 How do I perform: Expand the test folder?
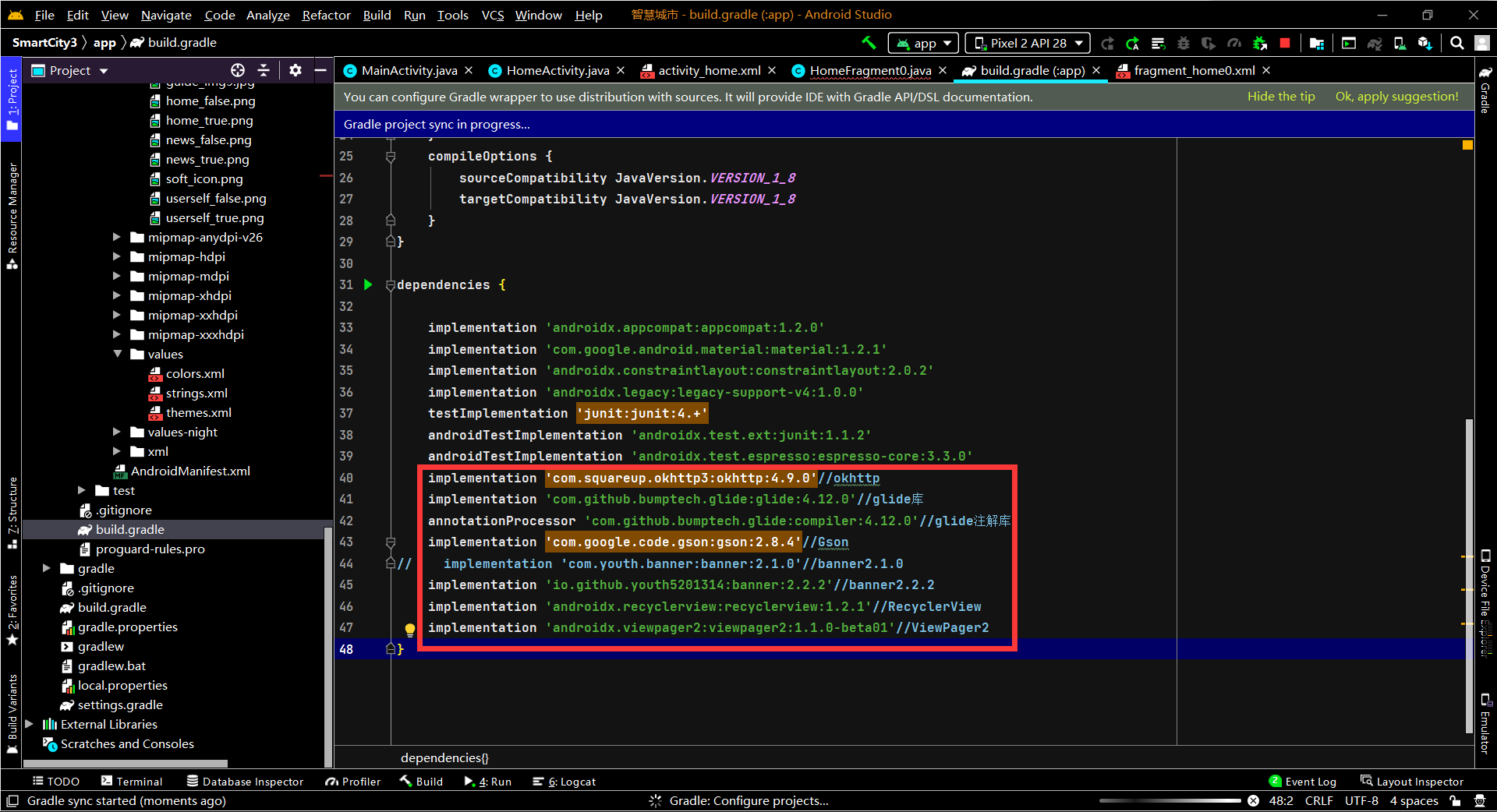[81, 490]
